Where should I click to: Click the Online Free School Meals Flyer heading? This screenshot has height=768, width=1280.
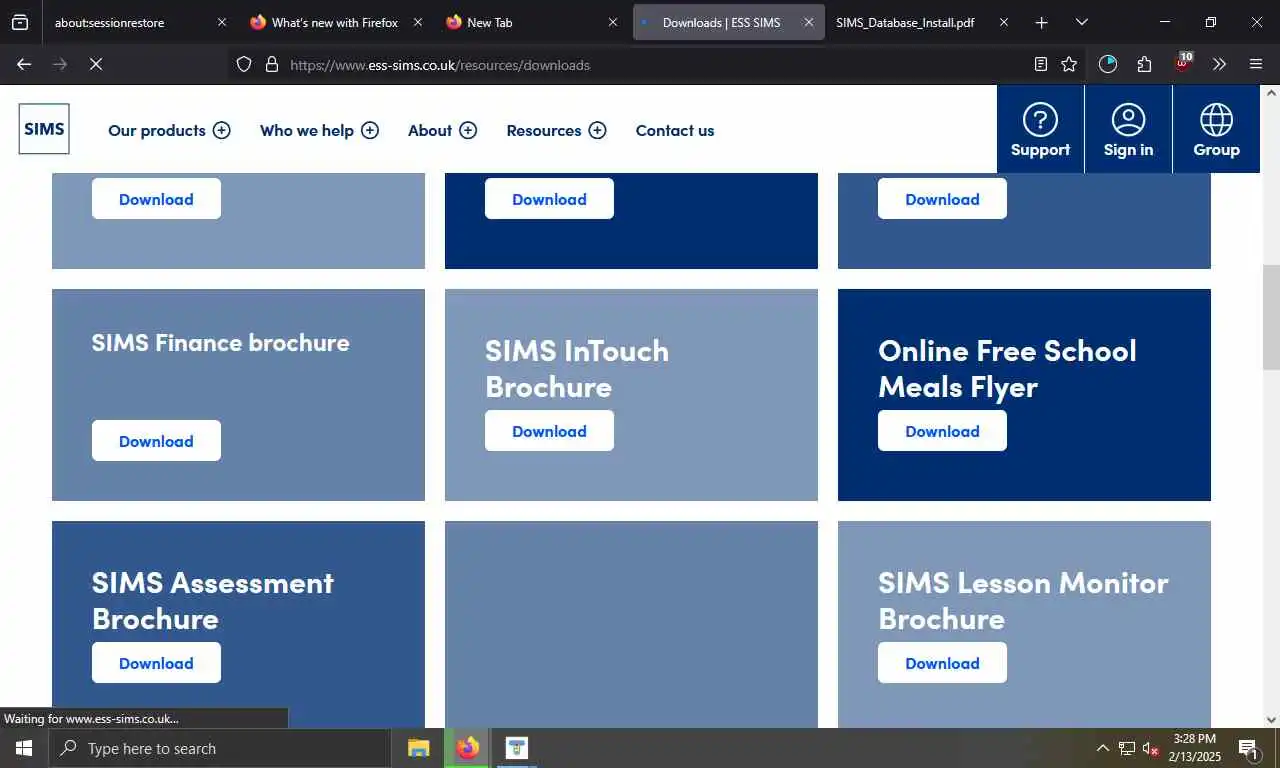(1007, 368)
